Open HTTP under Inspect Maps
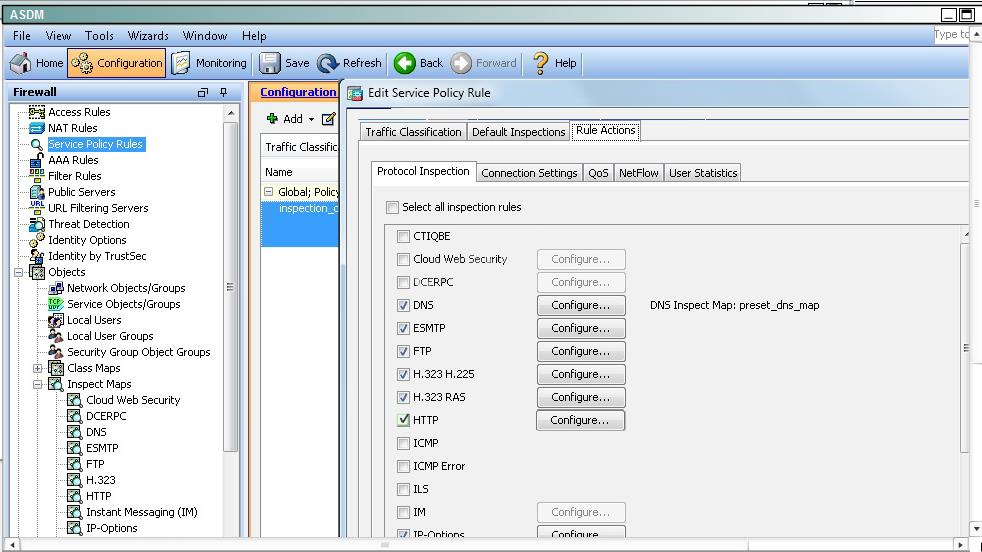This screenshot has width=982, height=552. pos(90,496)
